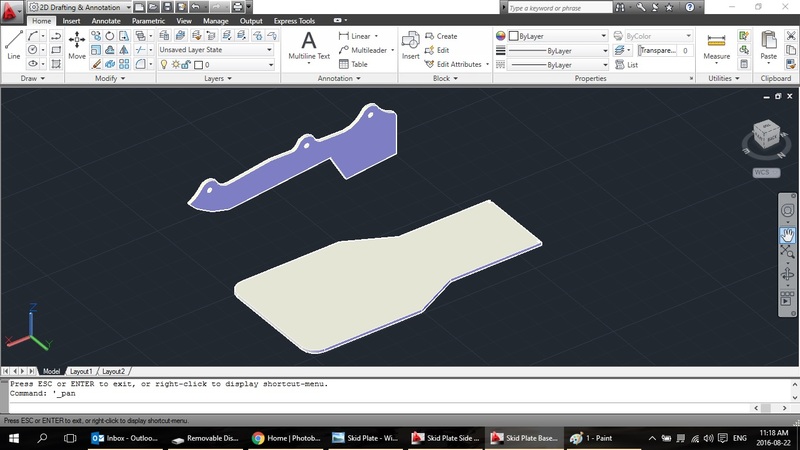Open the Parametric ribbon tab
This screenshot has height=450, width=800.
pos(148,21)
